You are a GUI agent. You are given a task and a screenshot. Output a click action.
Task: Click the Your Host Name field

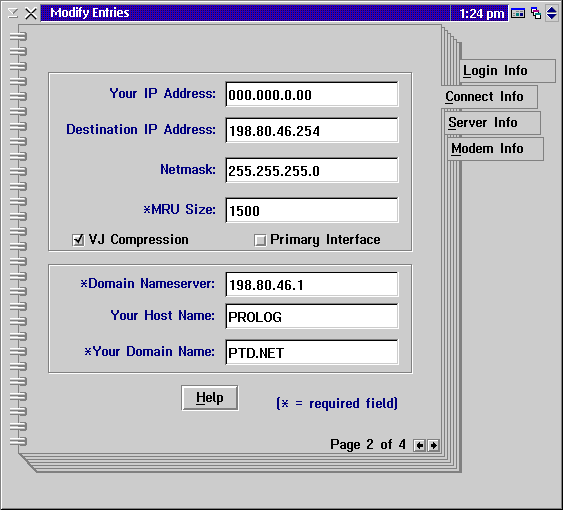click(x=312, y=316)
